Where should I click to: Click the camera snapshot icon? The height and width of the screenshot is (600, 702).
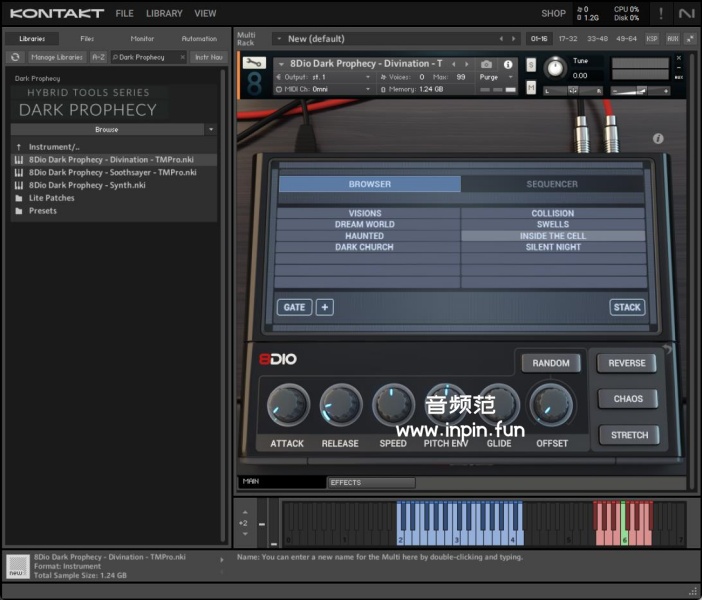(487, 64)
